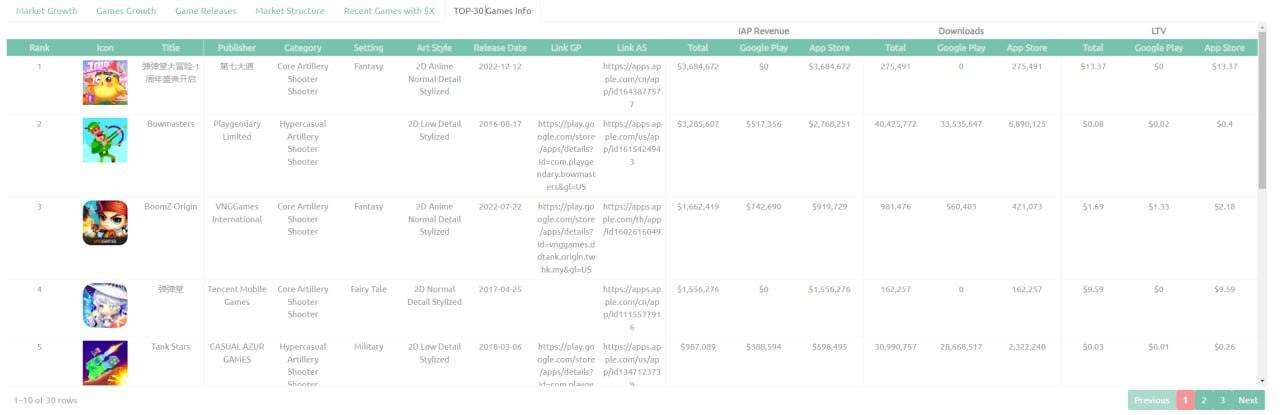Click the Tank Stars game icon
1280x415 pixels.
click(x=105, y=362)
